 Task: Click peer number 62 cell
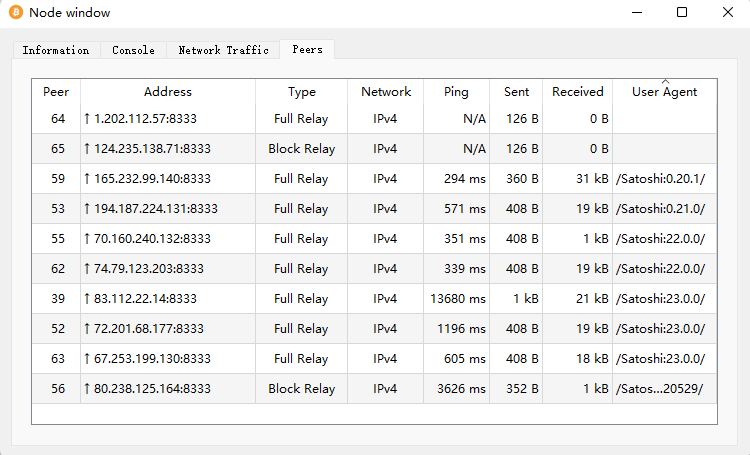pyautogui.click(x=57, y=269)
